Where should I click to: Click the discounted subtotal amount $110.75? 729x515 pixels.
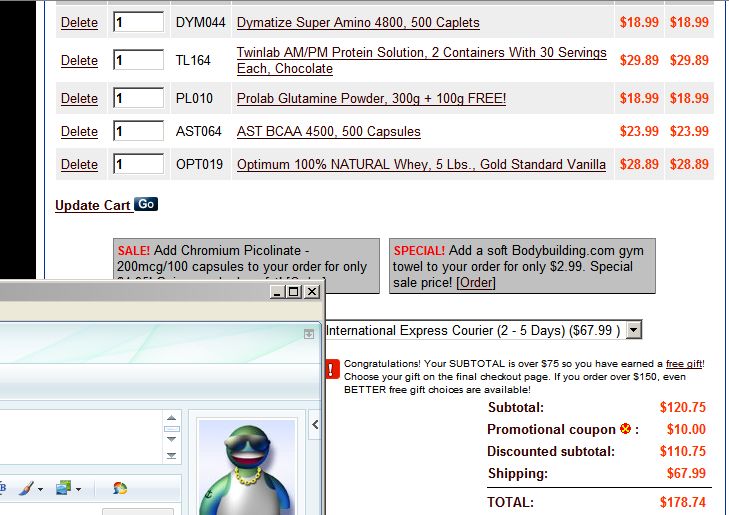(x=683, y=451)
